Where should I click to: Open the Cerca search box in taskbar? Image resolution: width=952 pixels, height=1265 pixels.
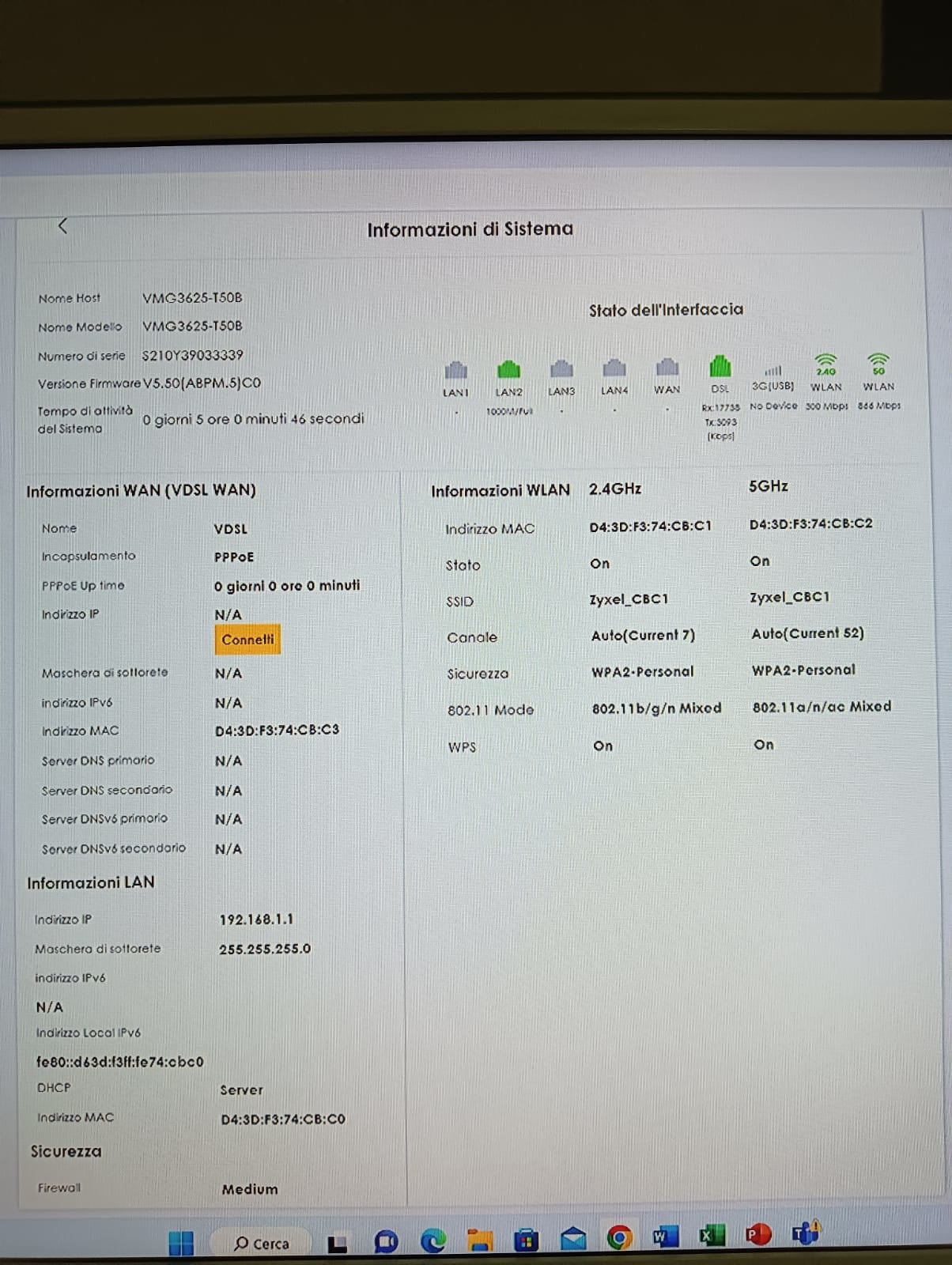click(x=262, y=1244)
